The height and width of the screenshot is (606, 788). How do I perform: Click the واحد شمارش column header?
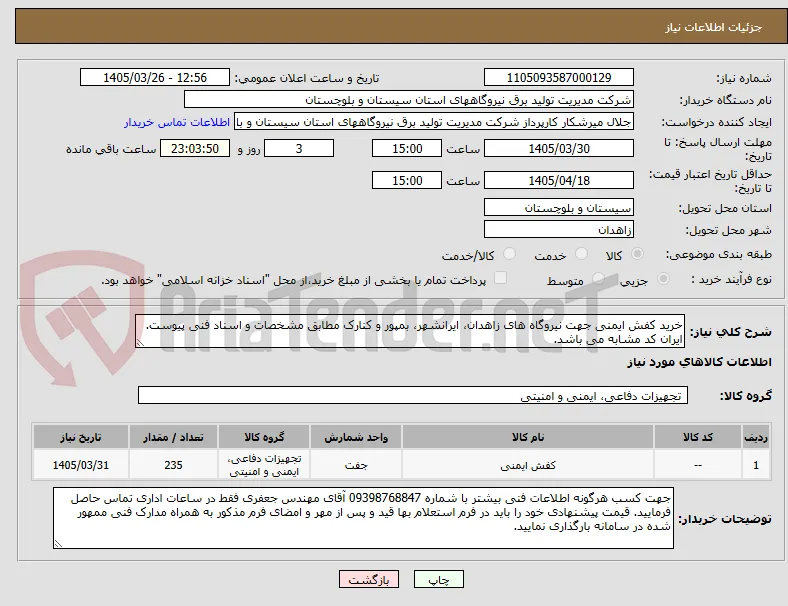356,437
